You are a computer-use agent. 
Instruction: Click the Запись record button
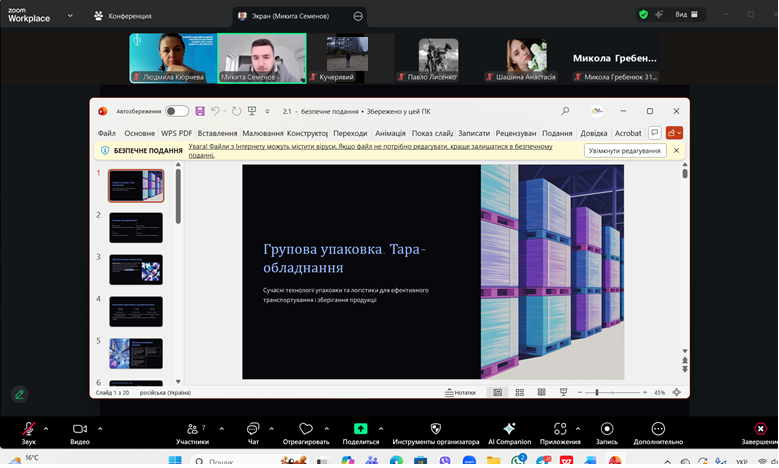point(606,430)
